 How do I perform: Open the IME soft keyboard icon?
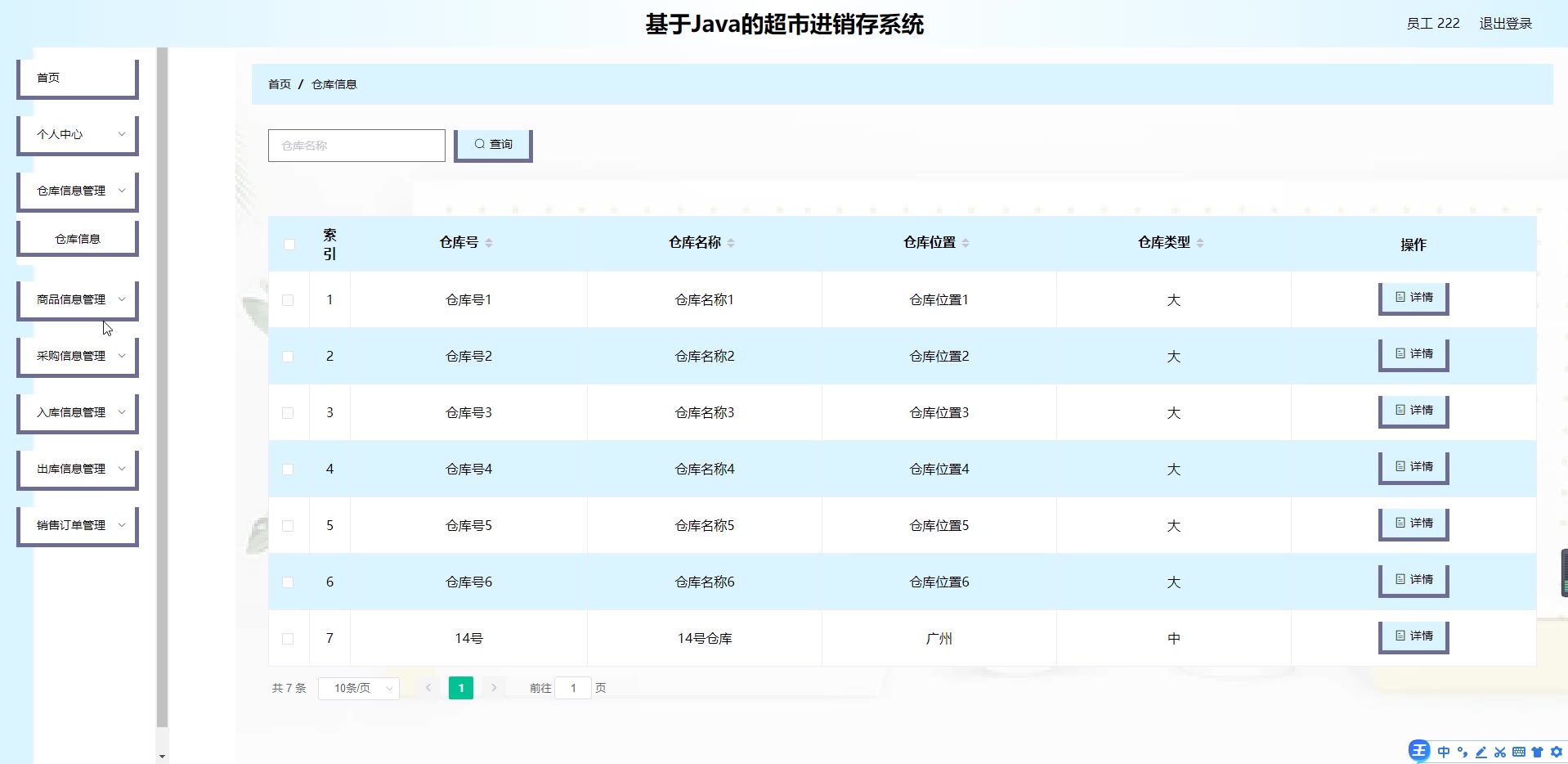click(x=1519, y=752)
